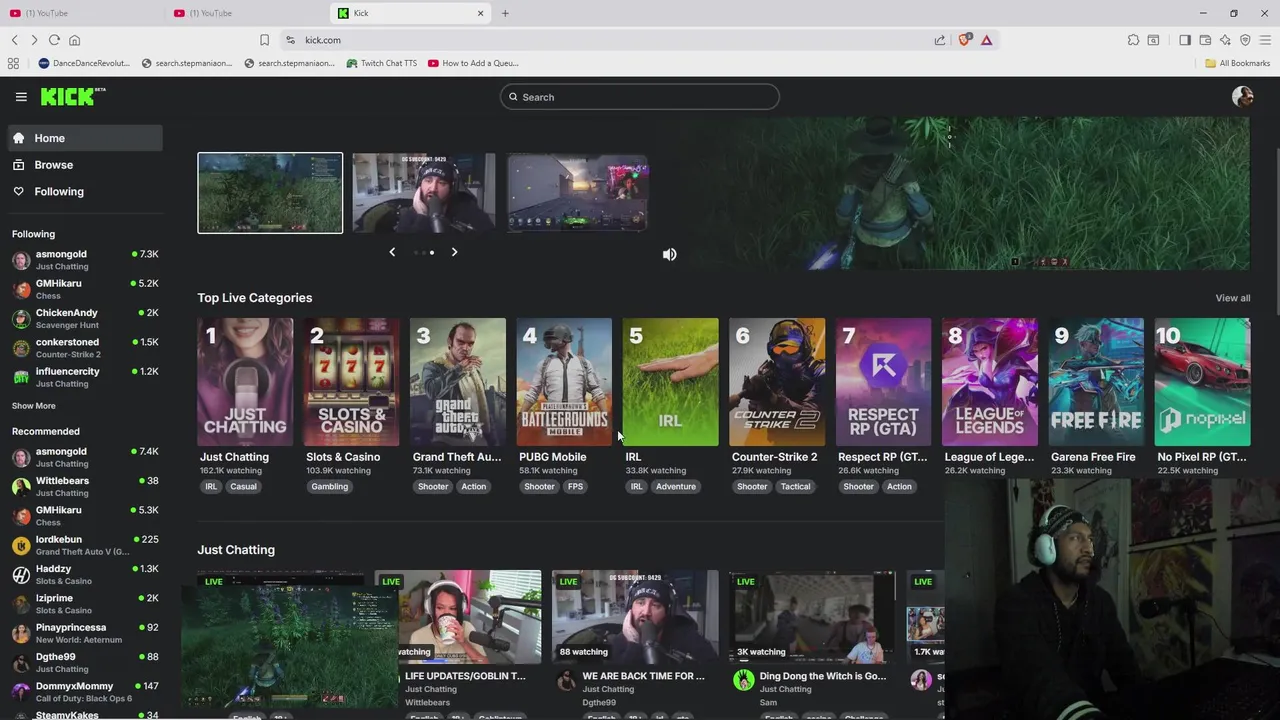Reload the current page

click(x=54, y=40)
